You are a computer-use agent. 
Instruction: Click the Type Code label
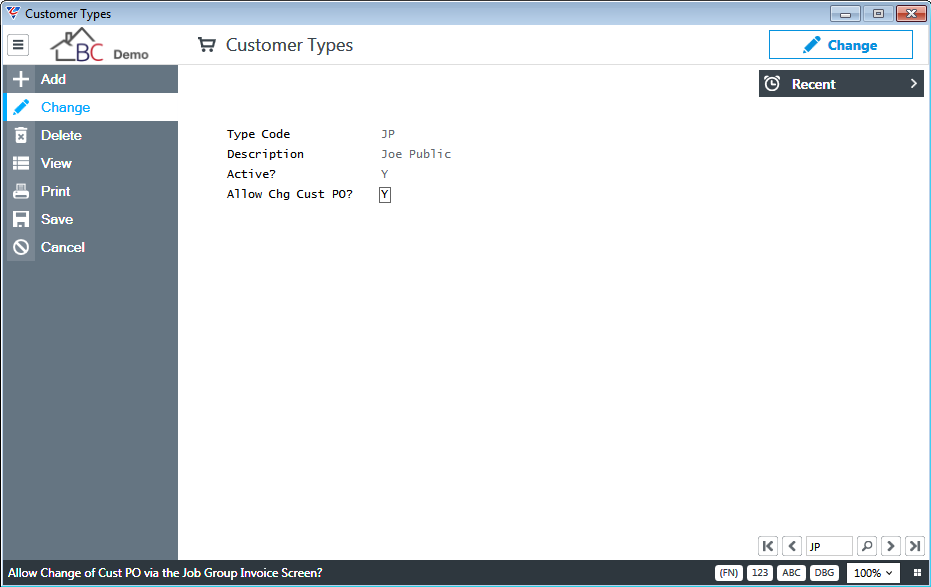pyautogui.click(x=258, y=134)
